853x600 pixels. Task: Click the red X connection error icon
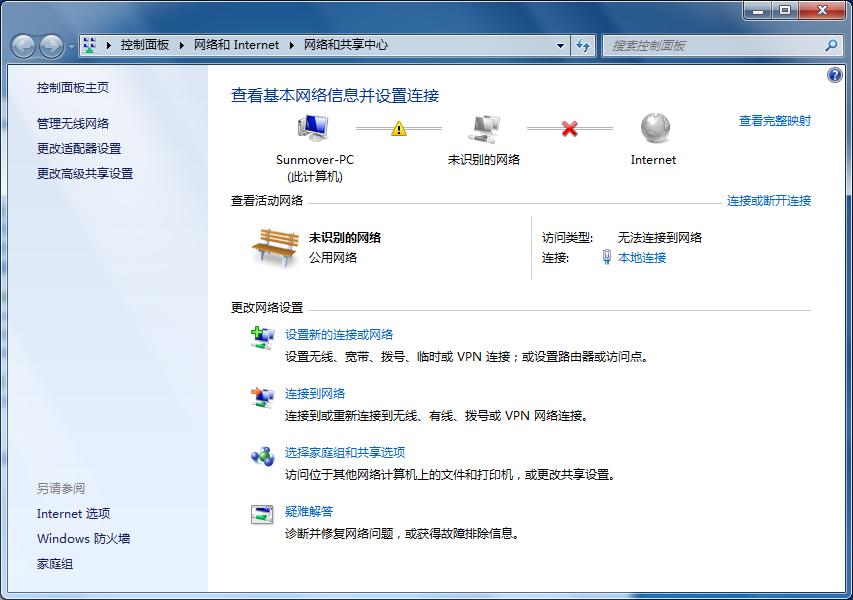569,129
